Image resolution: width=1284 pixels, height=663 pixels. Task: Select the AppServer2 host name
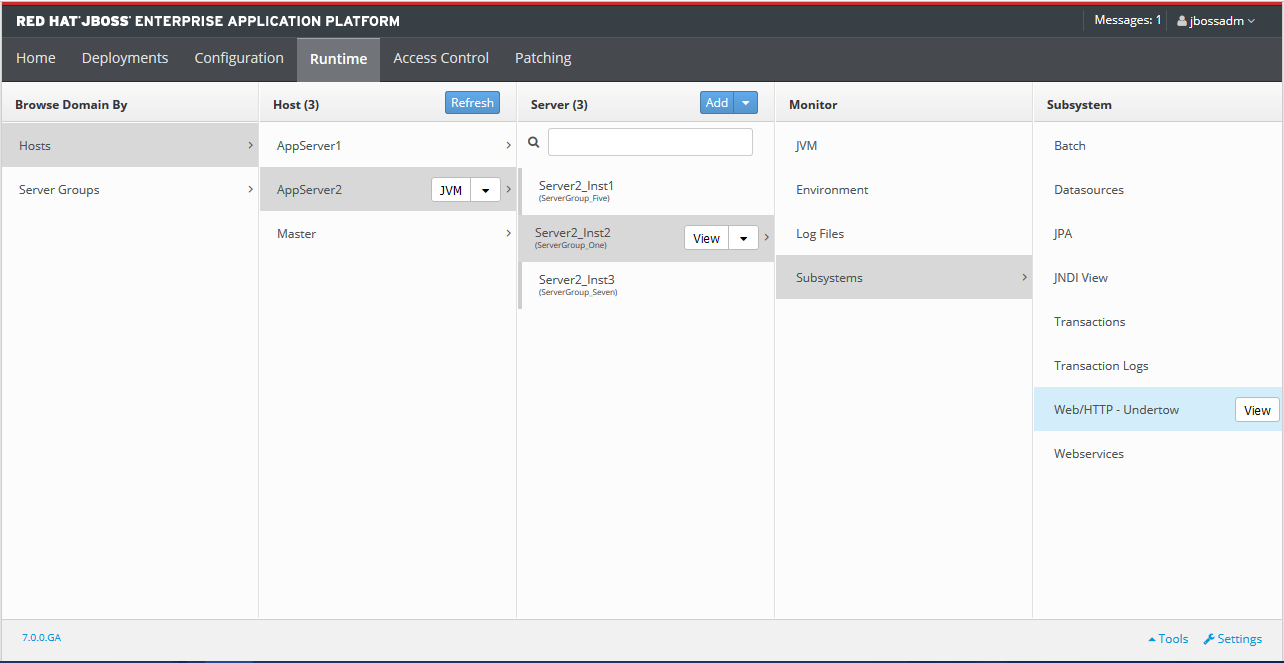[309, 190]
